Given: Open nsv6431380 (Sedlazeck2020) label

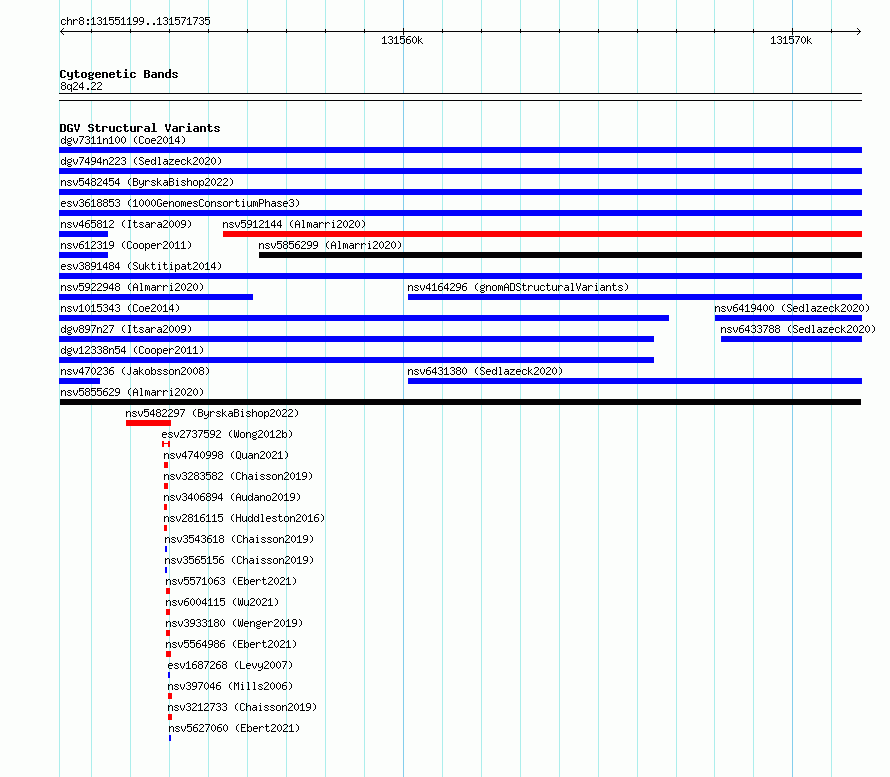Looking at the screenshot, I should [x=485, y=371].
